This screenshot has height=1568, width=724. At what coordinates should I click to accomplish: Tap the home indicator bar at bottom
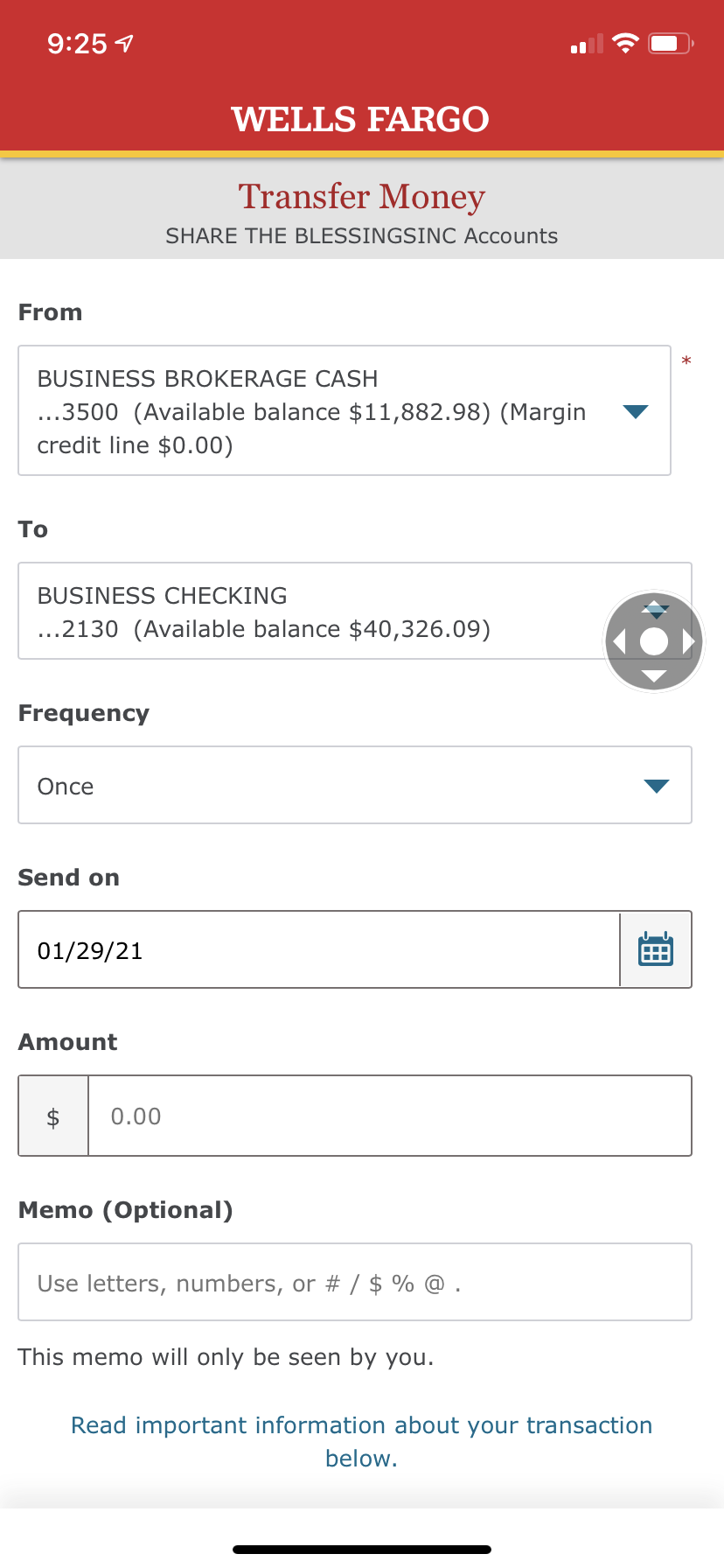point(361,1549)
